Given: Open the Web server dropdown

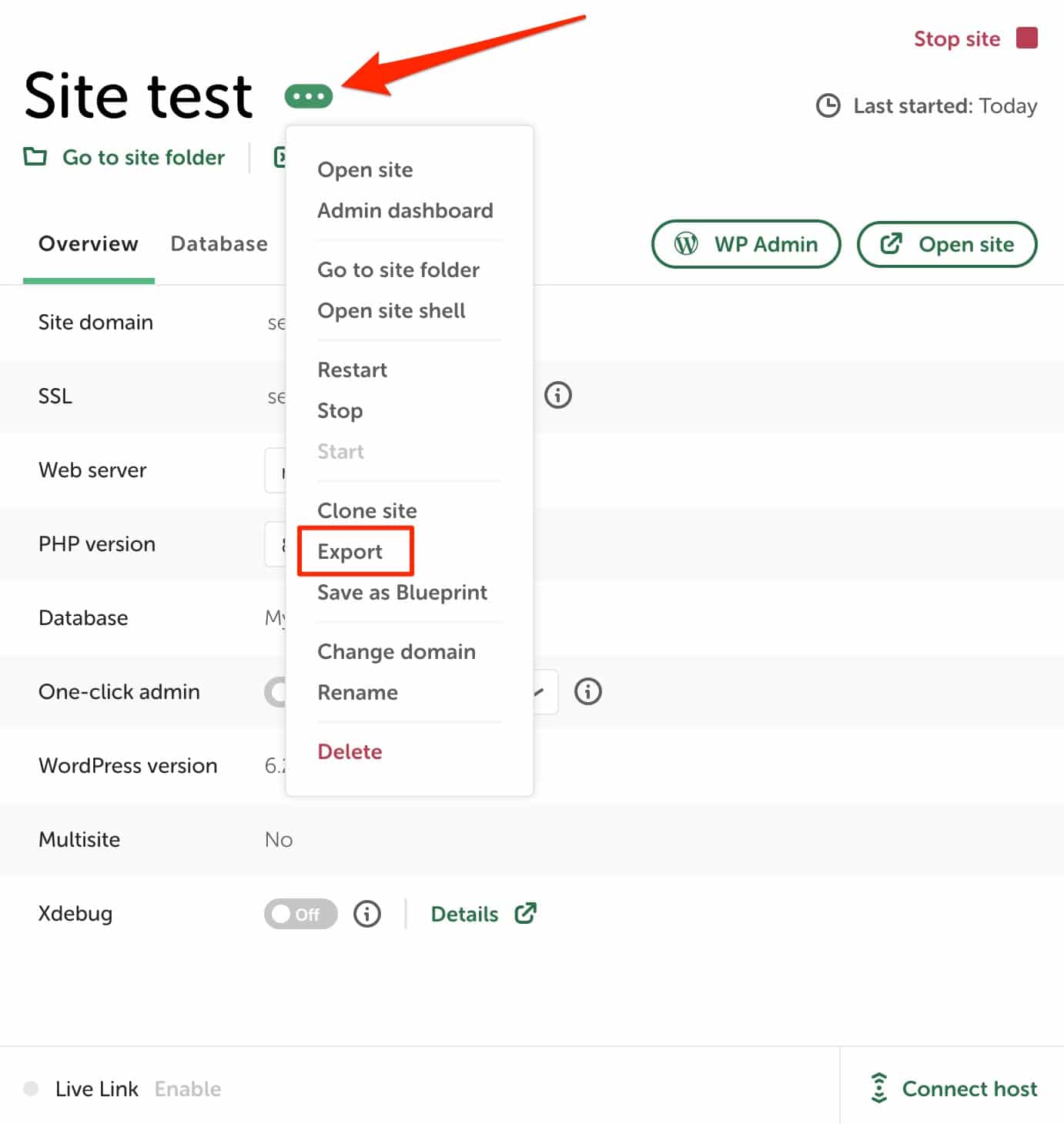Looking at the screenshot, I should 275,470.
